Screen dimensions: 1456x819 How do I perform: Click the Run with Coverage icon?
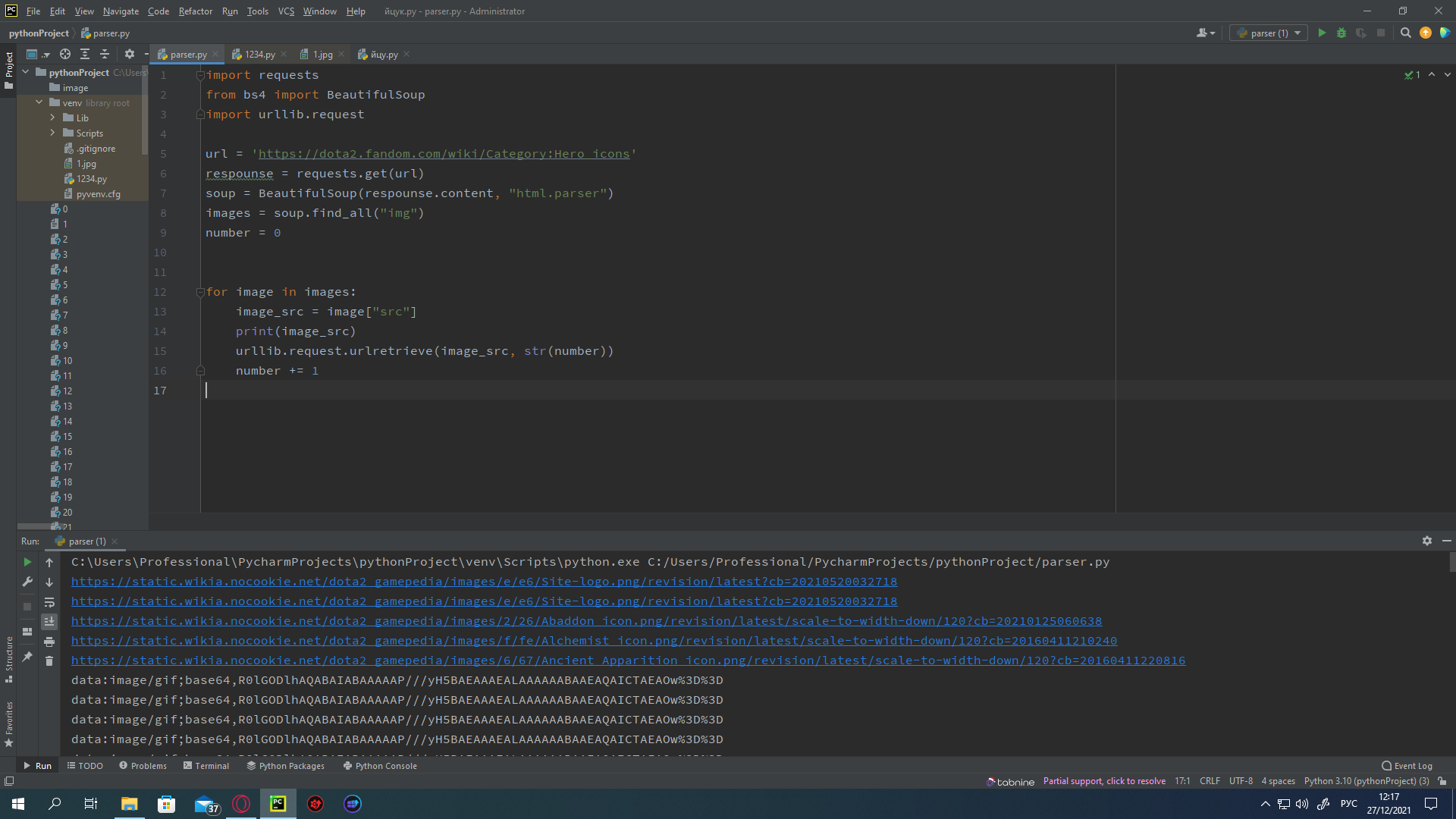(1361, 33)
